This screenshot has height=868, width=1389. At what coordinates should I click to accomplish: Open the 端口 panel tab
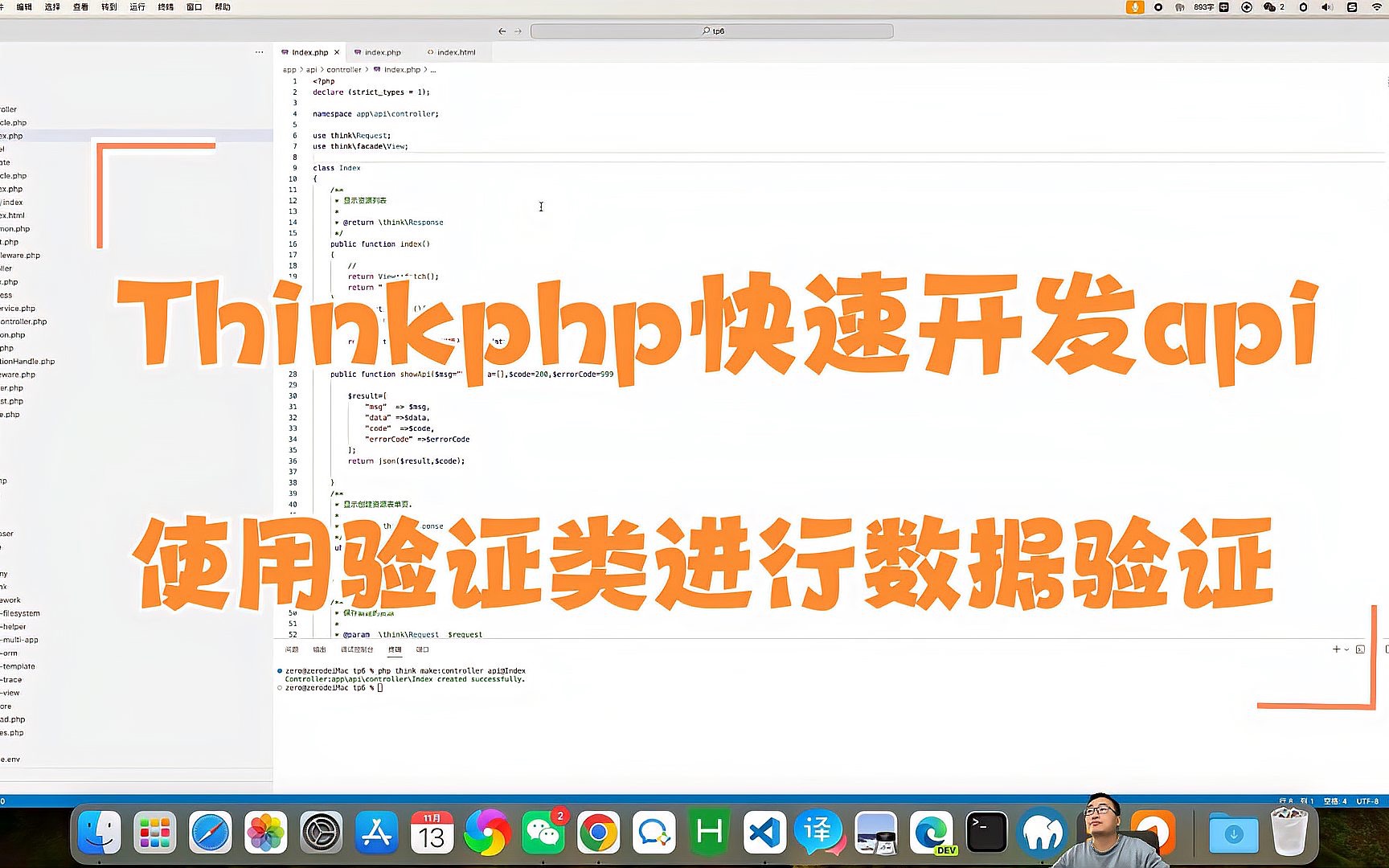(x=423, y=649)
